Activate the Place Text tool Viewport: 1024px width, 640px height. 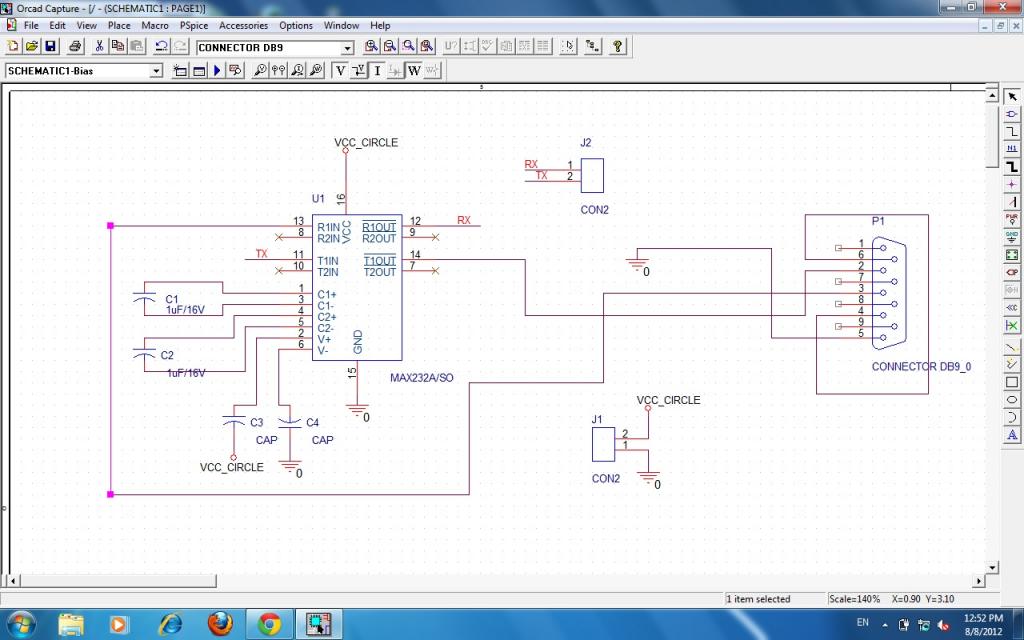pyautogui.click(x=1012, y=435)
